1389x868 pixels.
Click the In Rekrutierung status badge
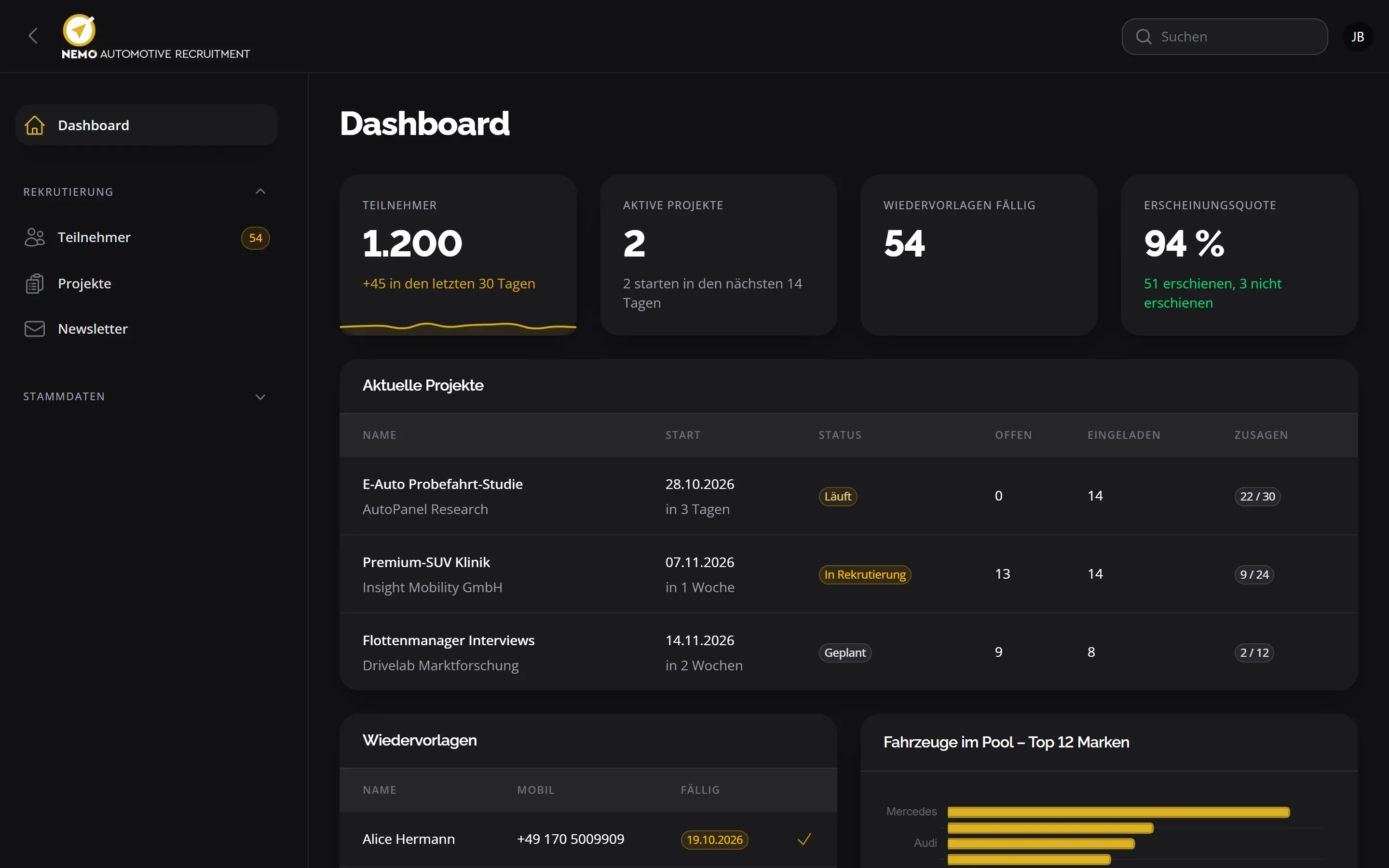[864, 575]
